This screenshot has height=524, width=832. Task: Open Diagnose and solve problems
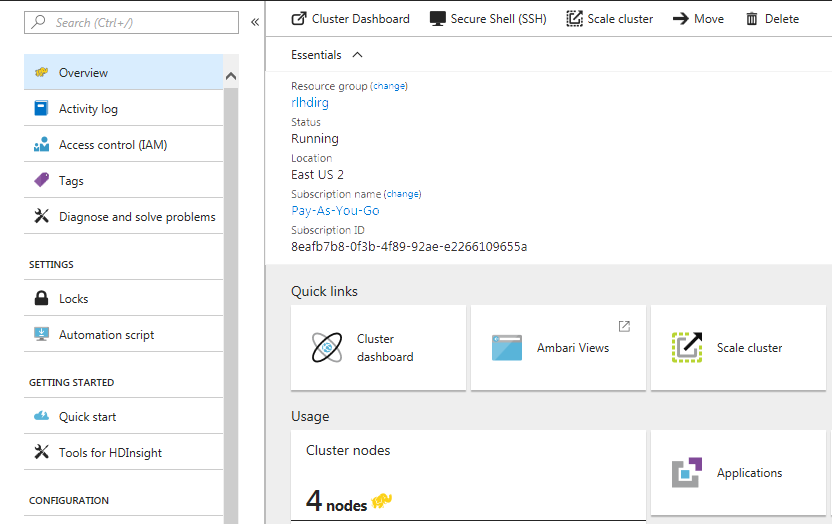tap(124, 216)
